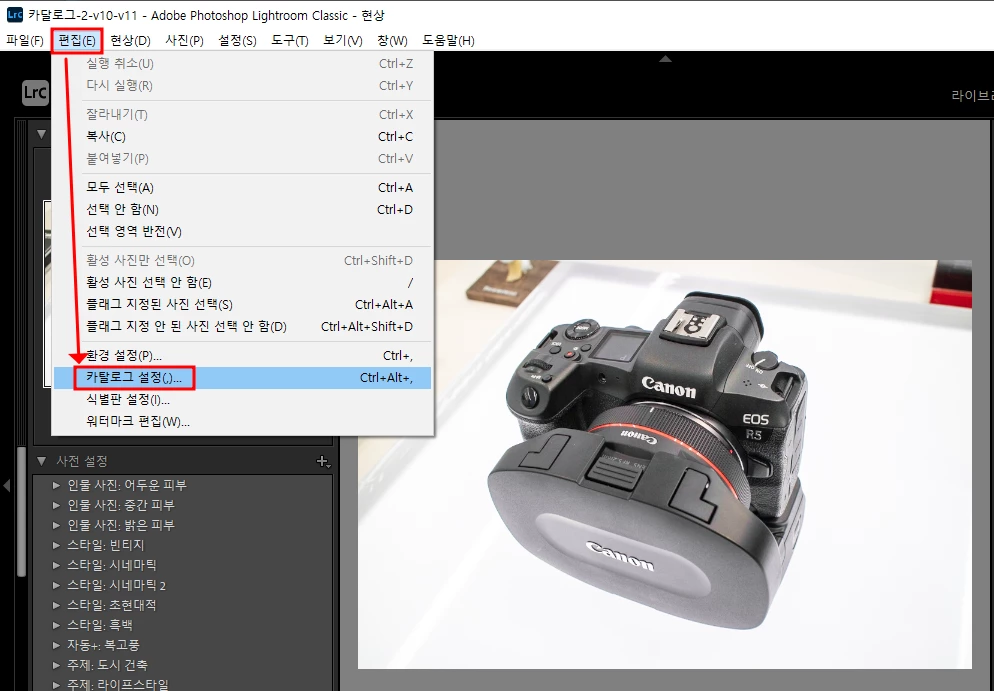The height and width of the screenshot is (691, 994).
Task: Choose 선택 영역 반전(V) menu entry
Action: pyautogui.click(x=243, y=231)
